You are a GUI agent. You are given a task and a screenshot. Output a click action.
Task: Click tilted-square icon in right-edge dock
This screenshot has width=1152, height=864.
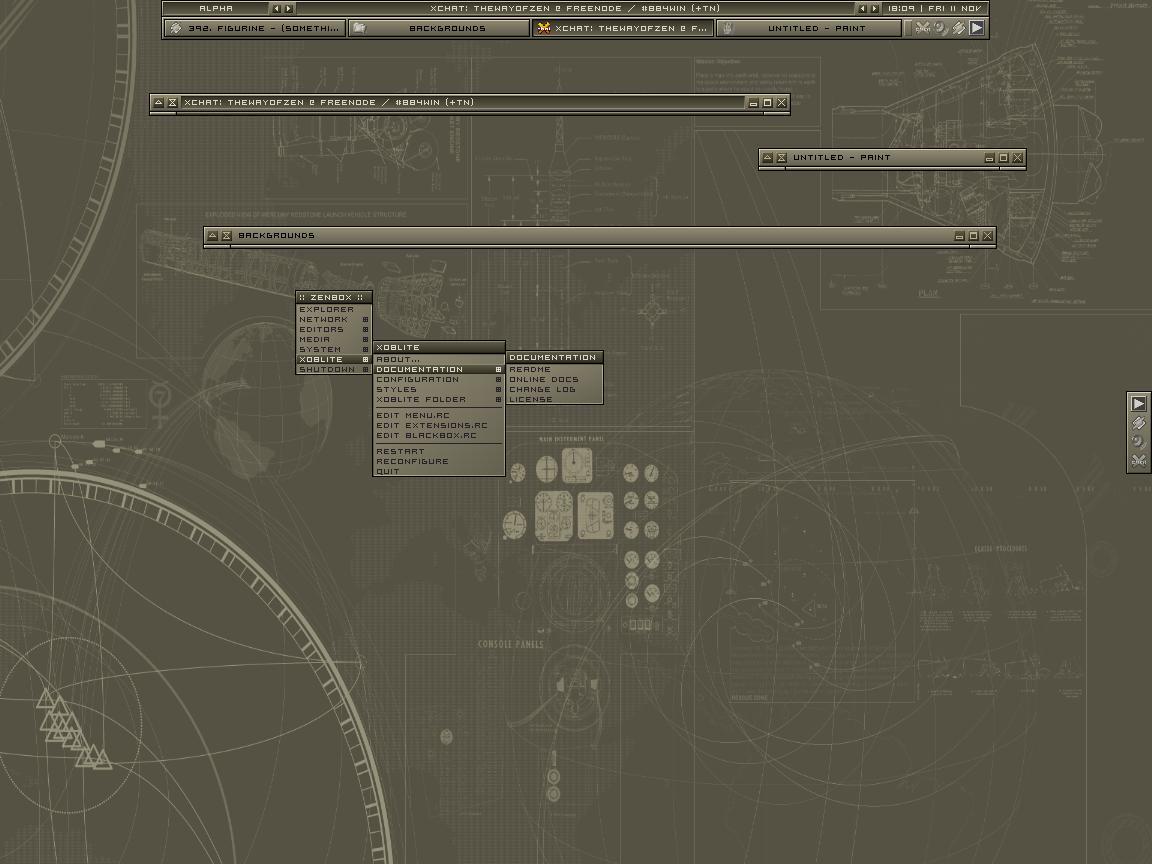(1139, 422)
